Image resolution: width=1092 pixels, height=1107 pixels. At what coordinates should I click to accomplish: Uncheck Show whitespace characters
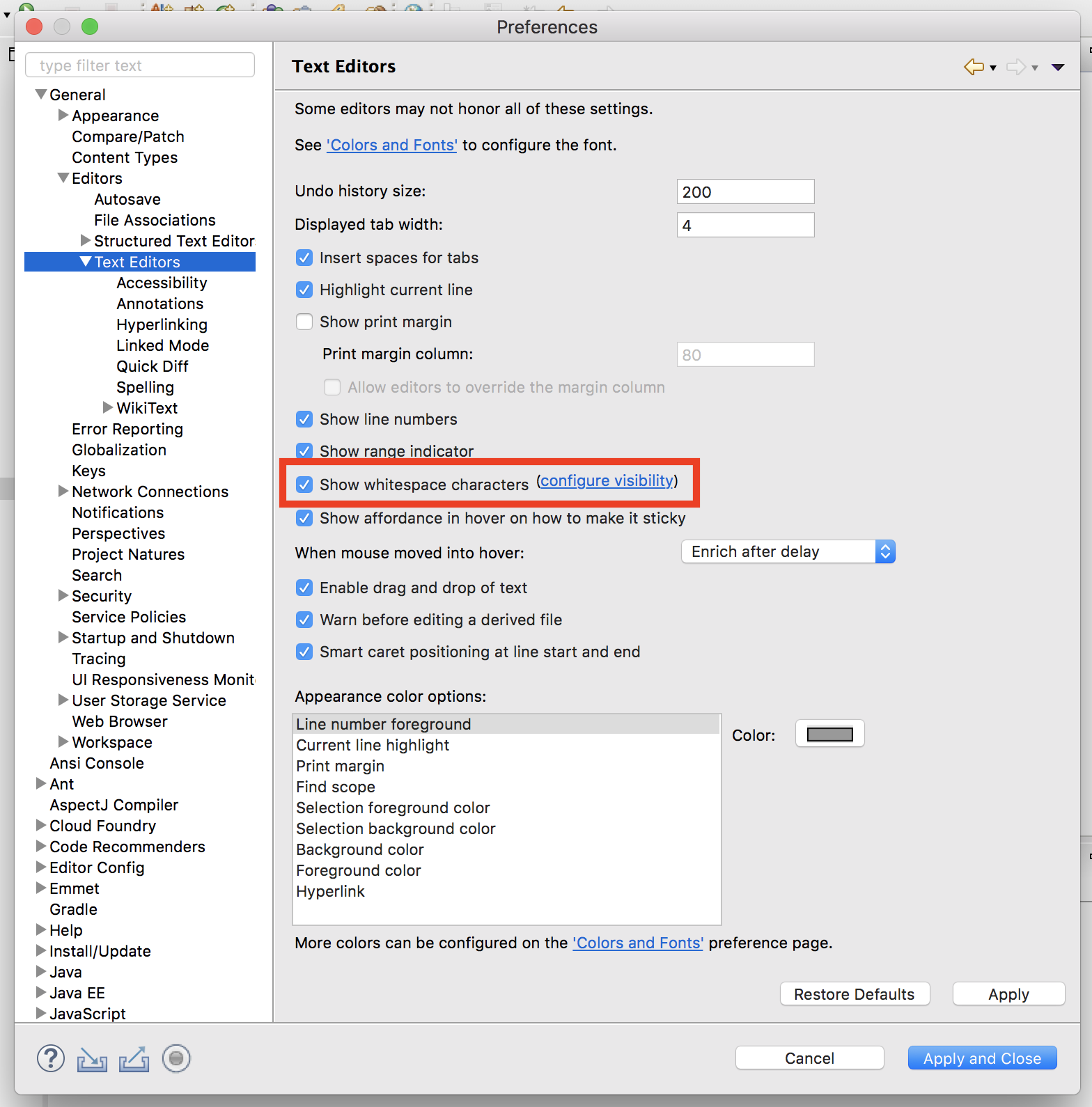point(304,485)
